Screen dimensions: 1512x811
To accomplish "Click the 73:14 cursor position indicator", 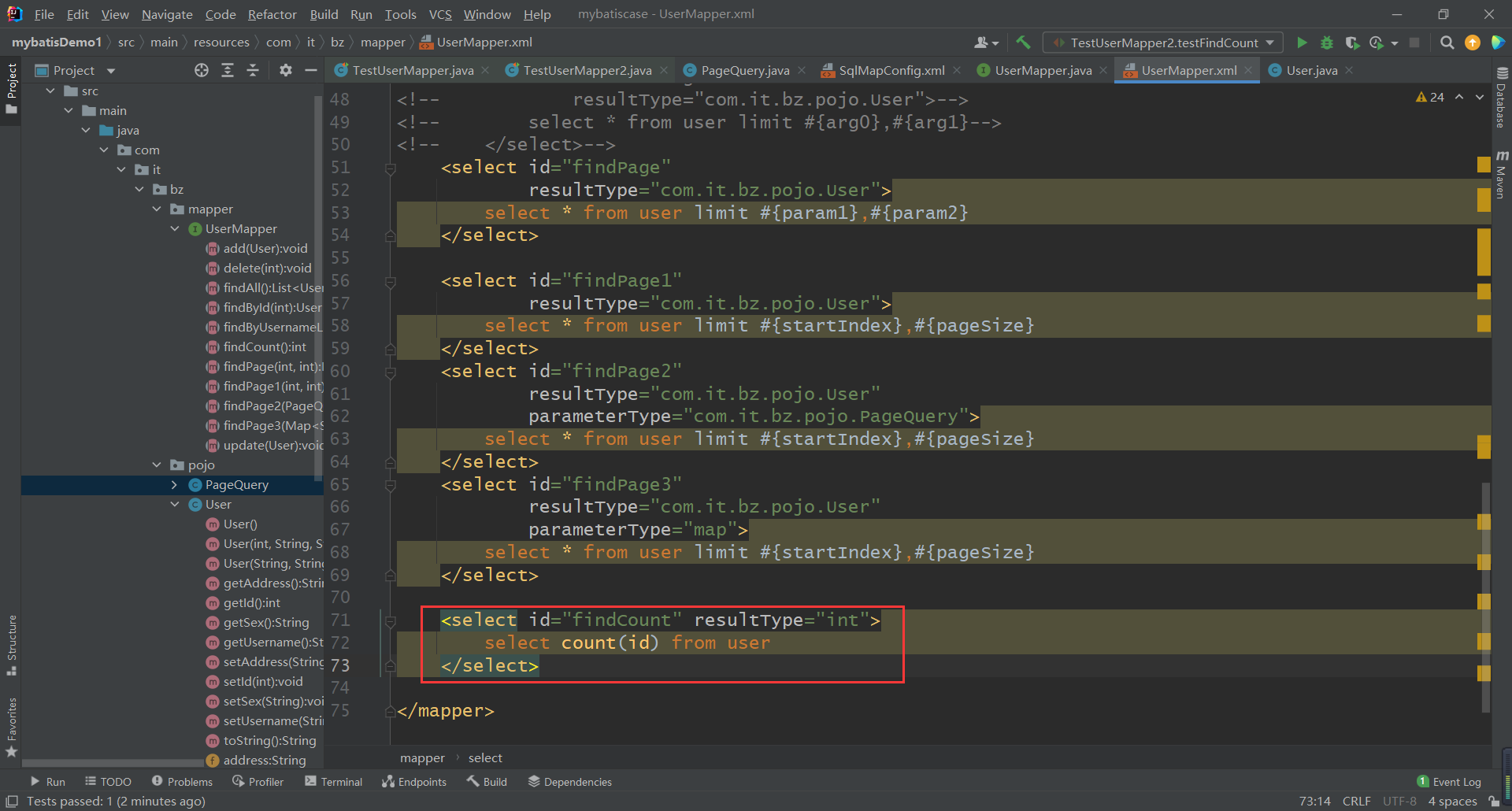I will click(1314, 801).
